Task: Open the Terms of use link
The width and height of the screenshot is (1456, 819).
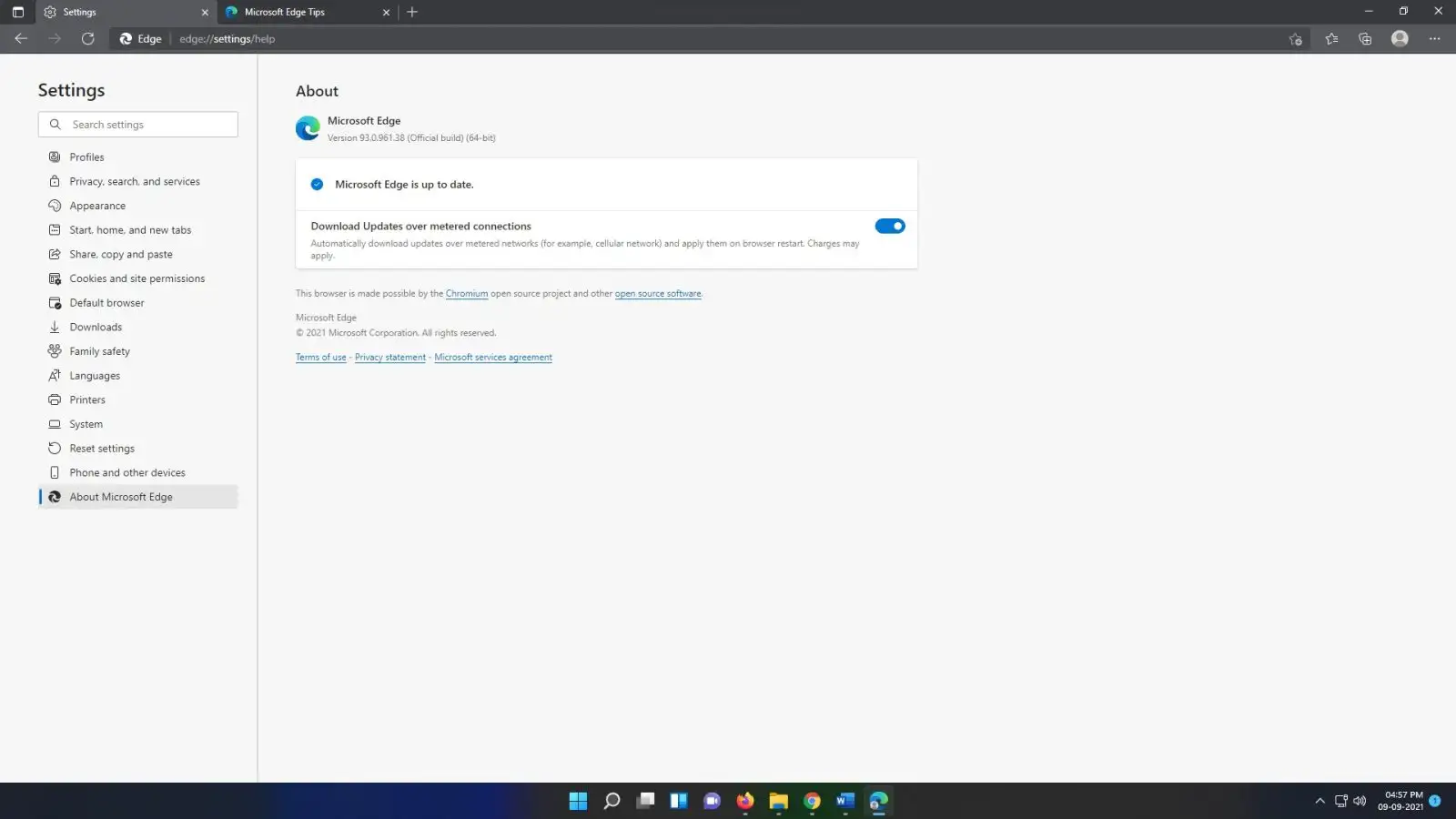Action: tap(320, 357)
